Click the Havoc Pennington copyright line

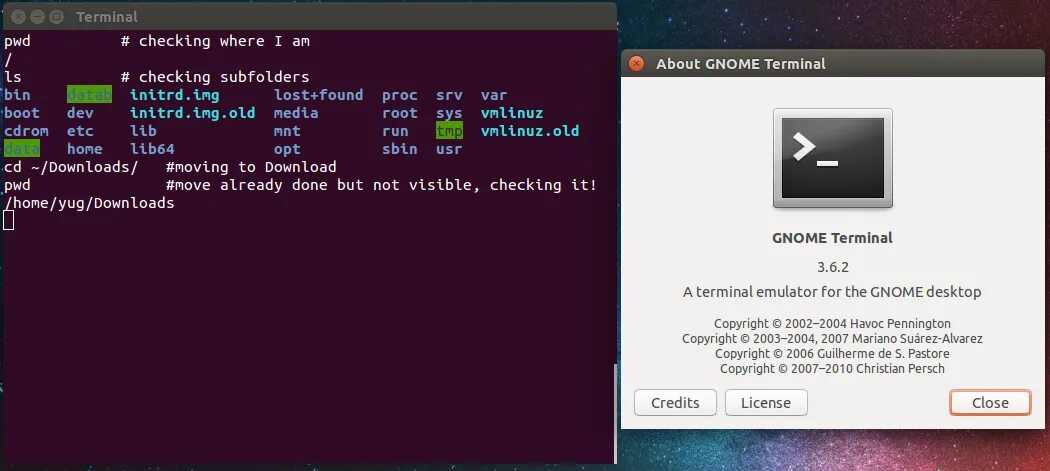point(832,324)
